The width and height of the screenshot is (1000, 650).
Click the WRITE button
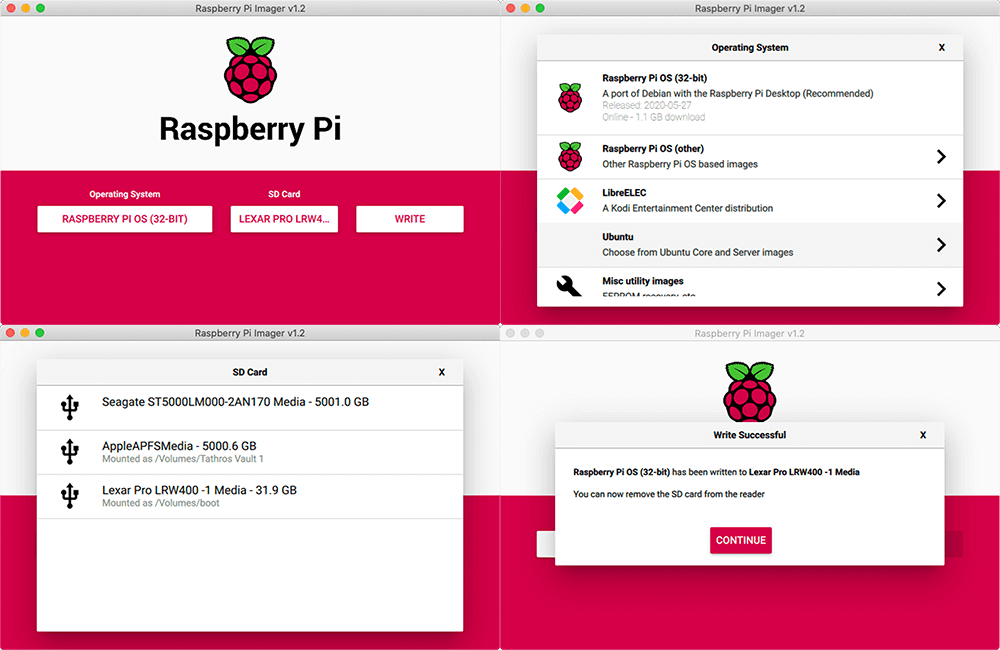[x=410, y=219]
